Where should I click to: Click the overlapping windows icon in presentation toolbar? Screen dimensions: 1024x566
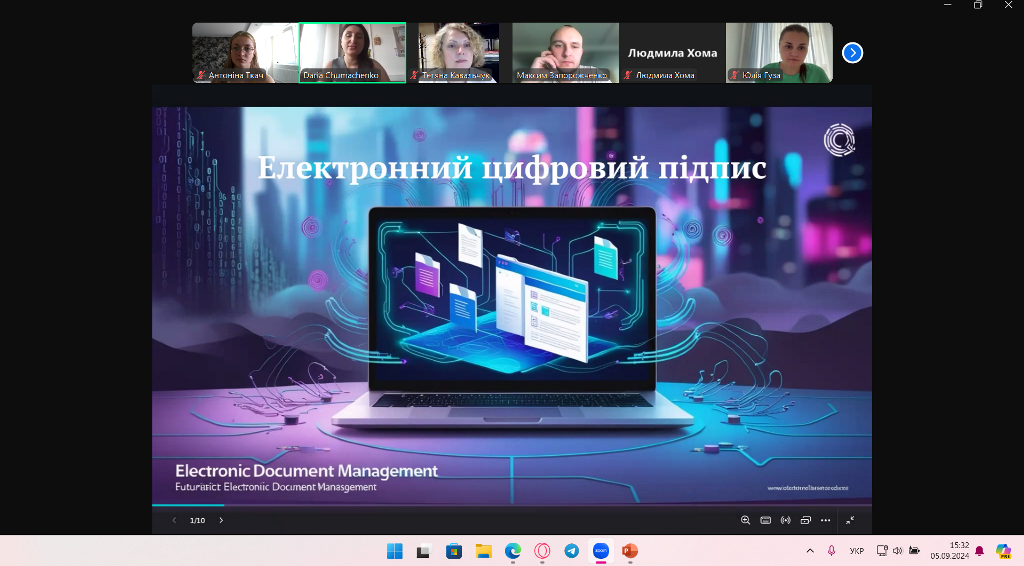click(x=805, y=520)
